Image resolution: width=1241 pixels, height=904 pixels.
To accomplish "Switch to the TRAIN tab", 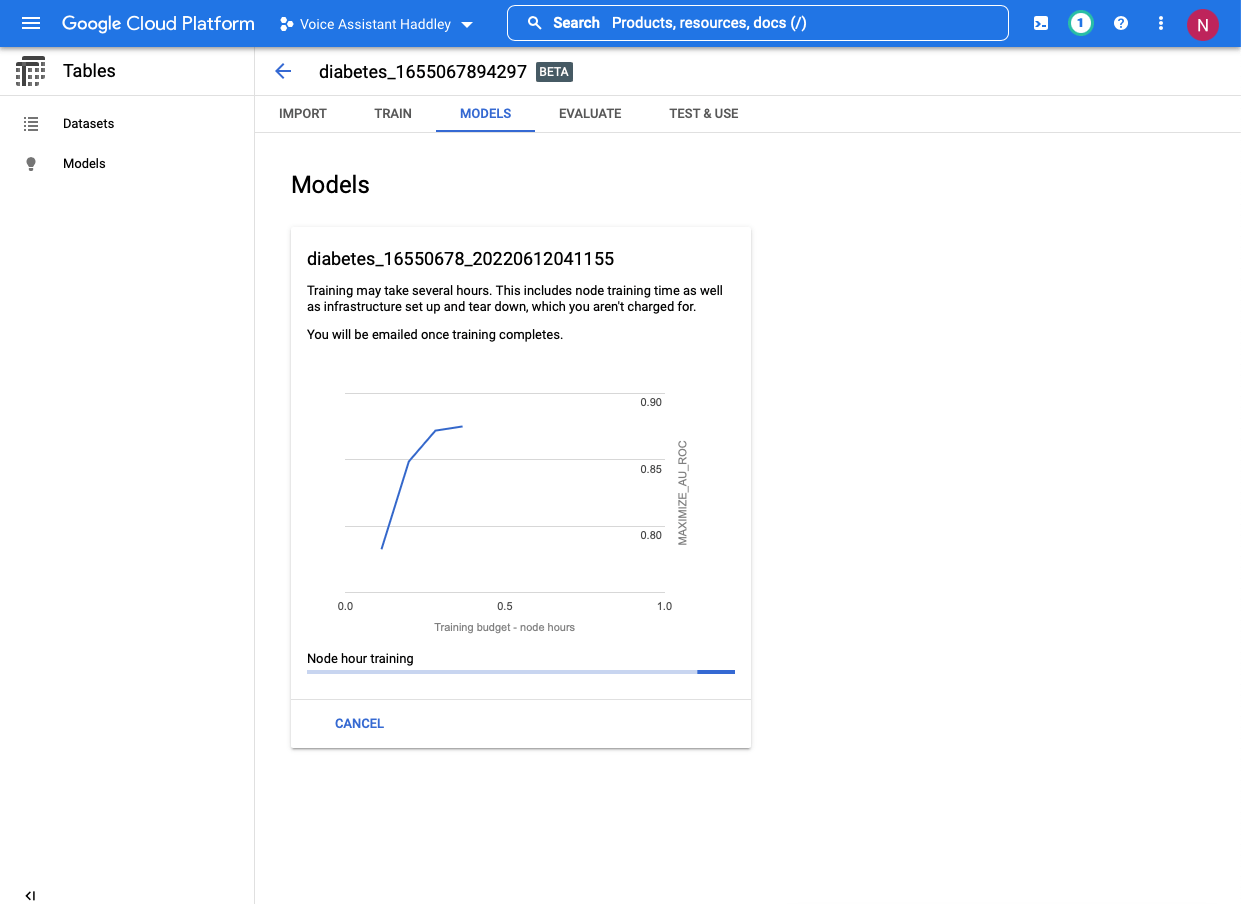I will [393, 114].
